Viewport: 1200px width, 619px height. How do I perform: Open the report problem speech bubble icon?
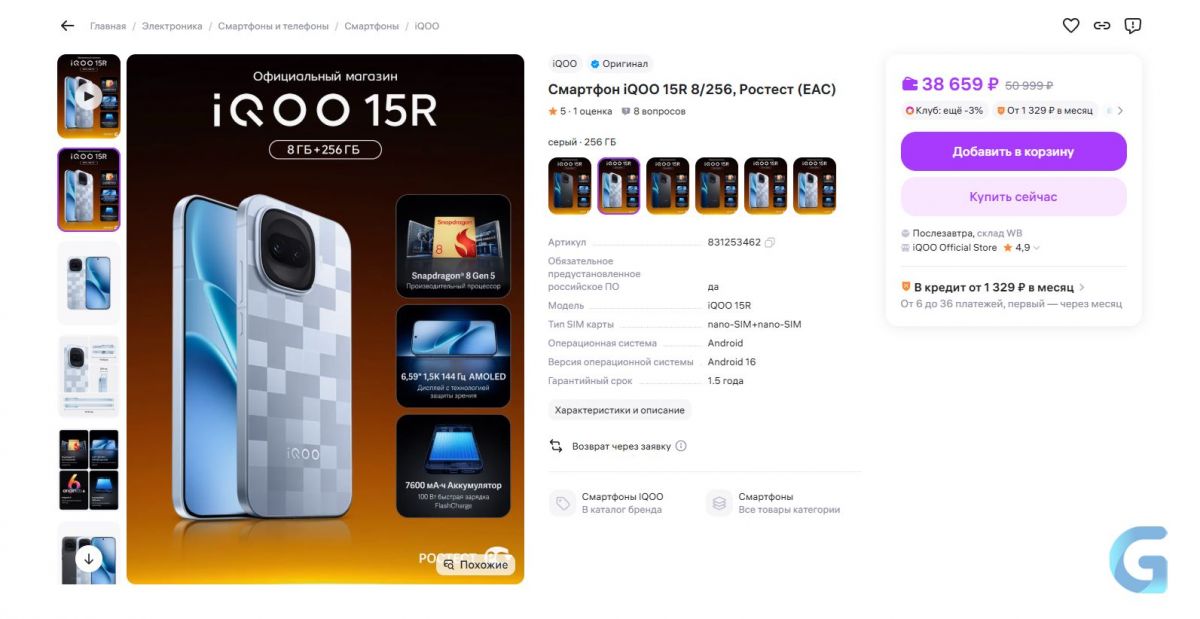point(1133,26)
